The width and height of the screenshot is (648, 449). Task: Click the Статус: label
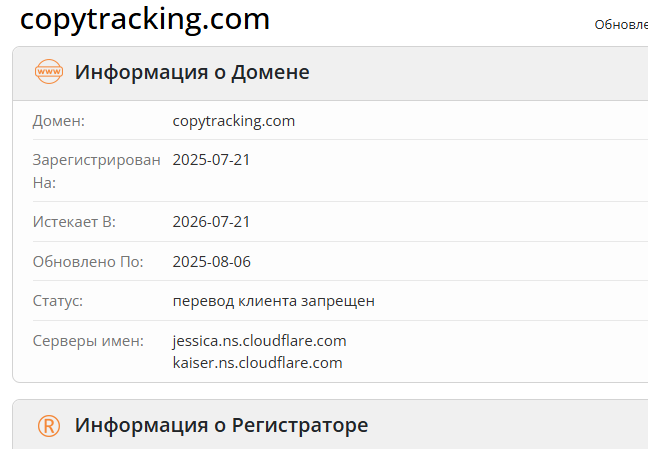click(x=58, y=301)
